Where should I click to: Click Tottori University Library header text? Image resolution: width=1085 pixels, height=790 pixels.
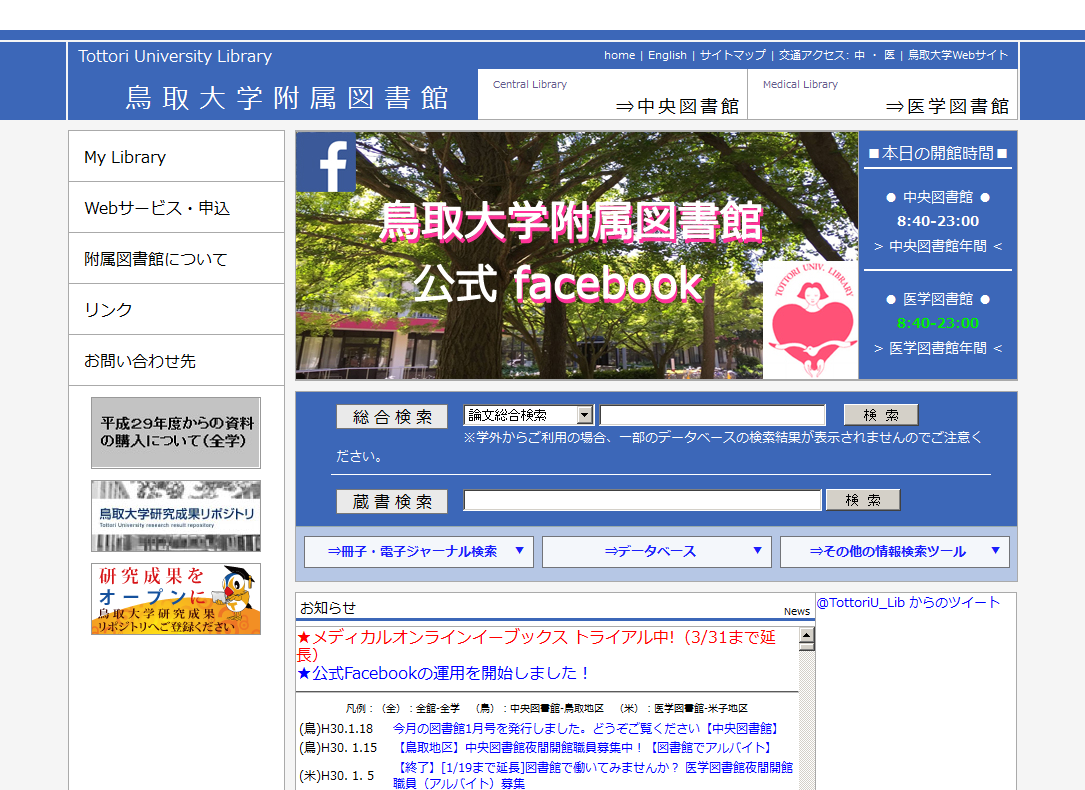pyautogui.click(x=175, y=56)
